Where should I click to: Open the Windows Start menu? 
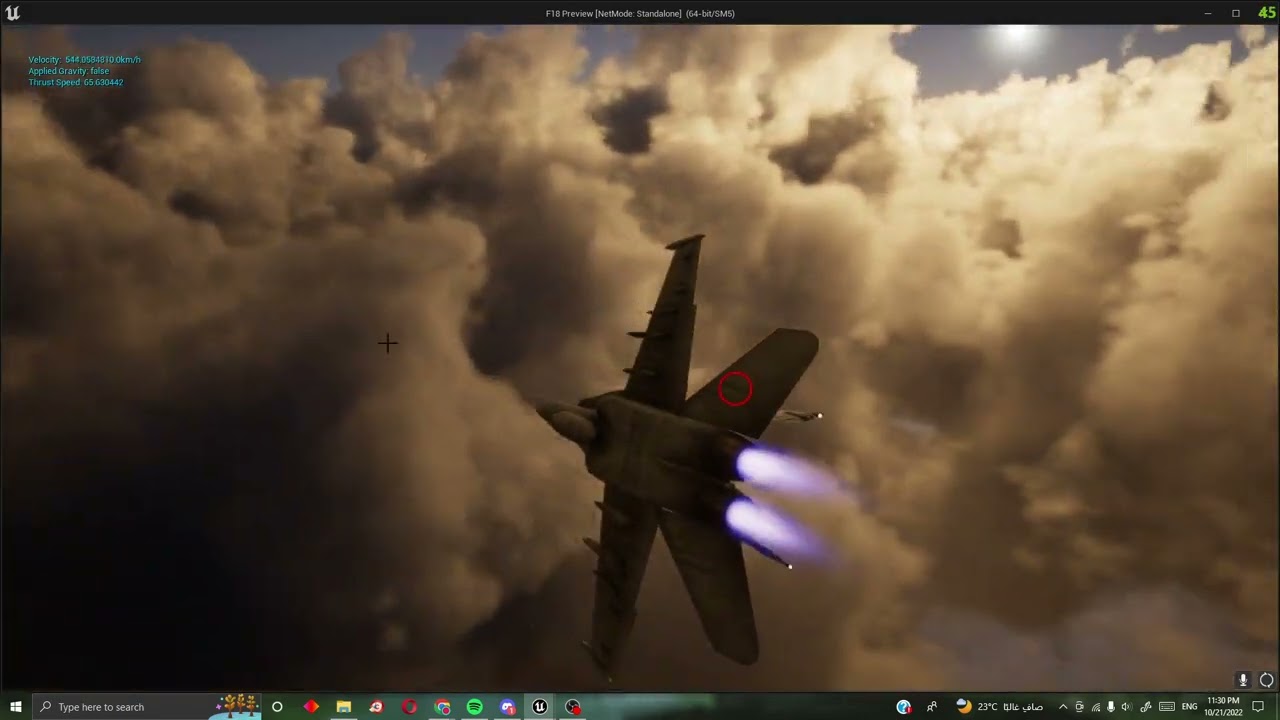coord(16,707)
